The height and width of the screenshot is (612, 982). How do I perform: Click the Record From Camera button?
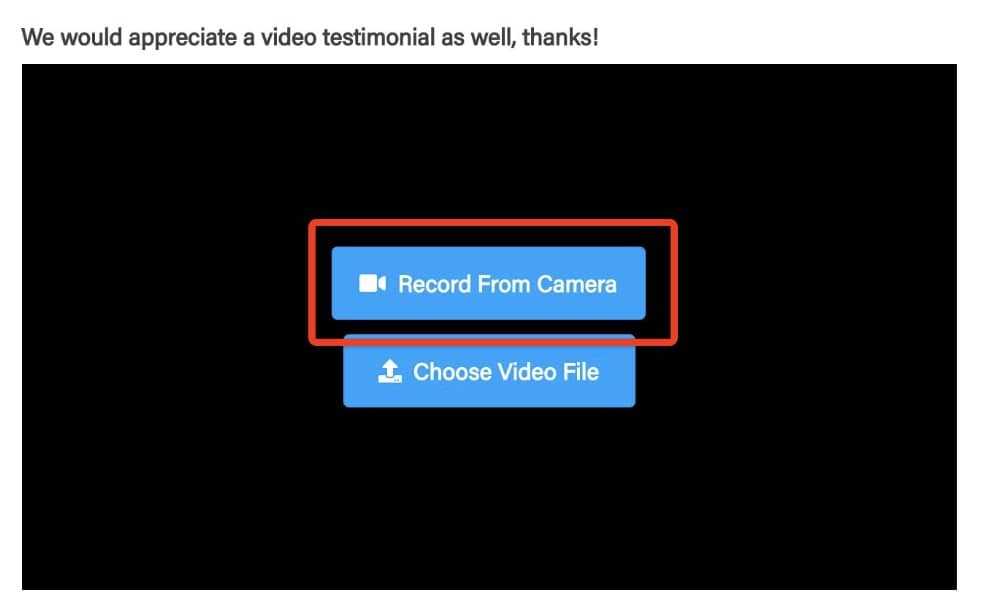click(488, 283)
